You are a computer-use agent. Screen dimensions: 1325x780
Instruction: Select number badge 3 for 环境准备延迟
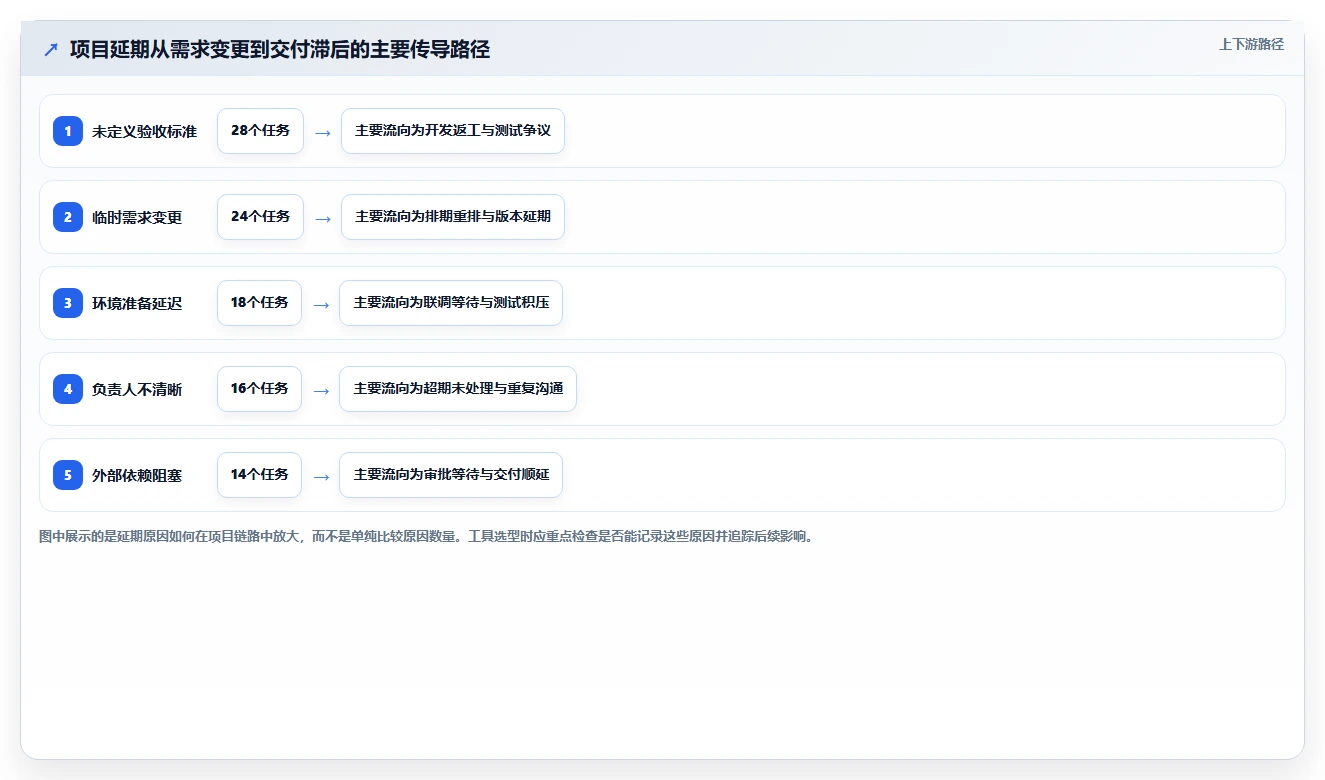click(68, 303)
